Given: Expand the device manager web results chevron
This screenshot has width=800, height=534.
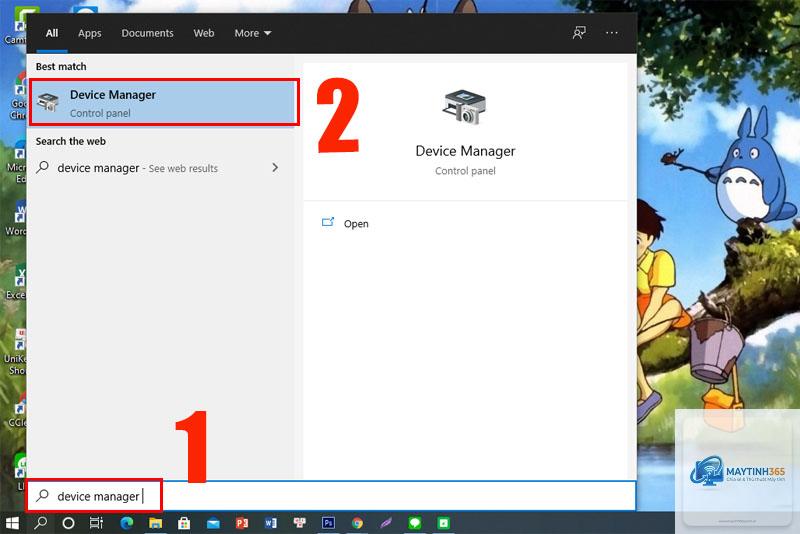Looking at the screenshot, I should 275,167.
